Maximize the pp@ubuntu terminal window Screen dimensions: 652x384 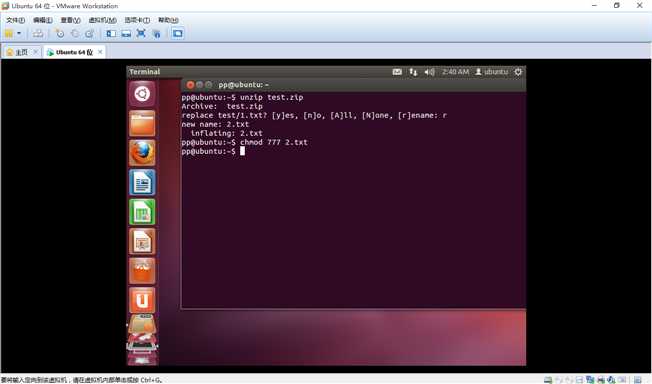click(x=209, y=85)
